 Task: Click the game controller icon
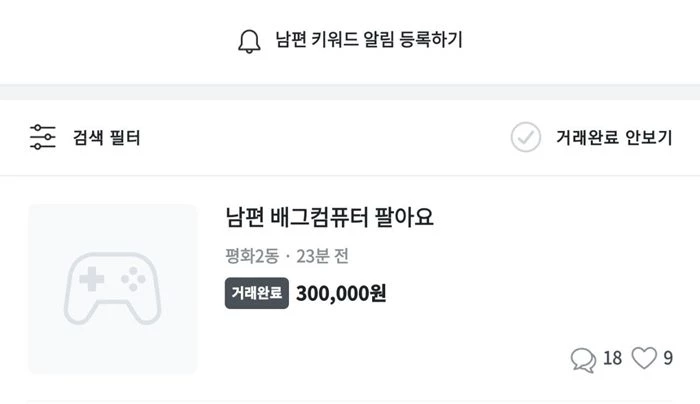(x=112, y=289)
